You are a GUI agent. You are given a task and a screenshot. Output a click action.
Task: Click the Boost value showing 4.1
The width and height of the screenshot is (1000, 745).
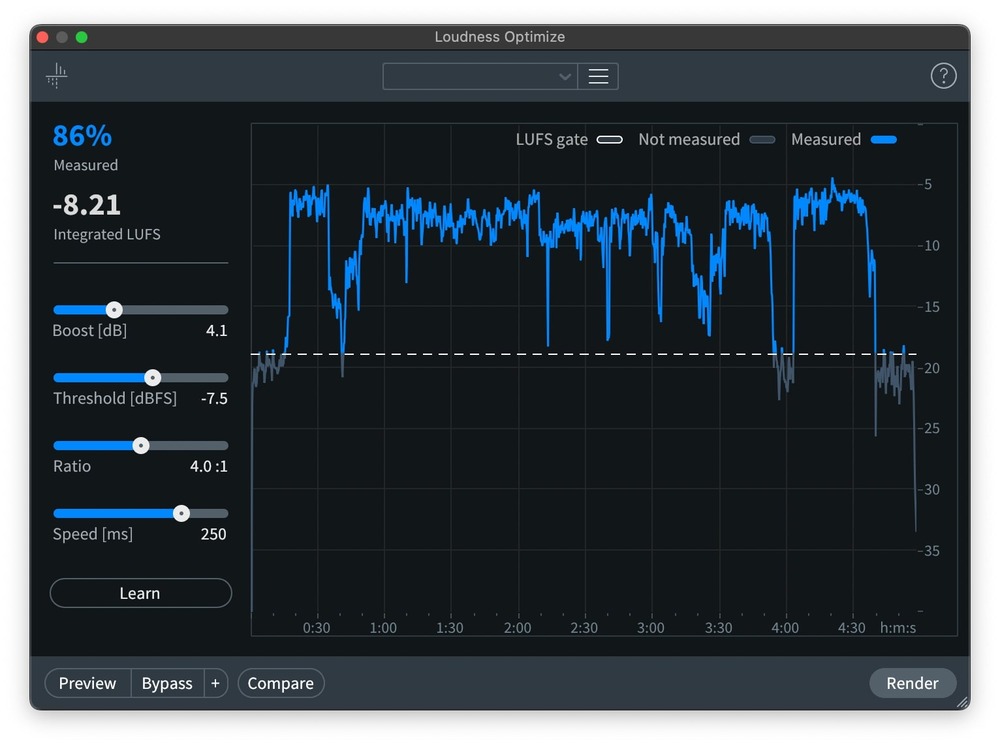click(217, 330)
